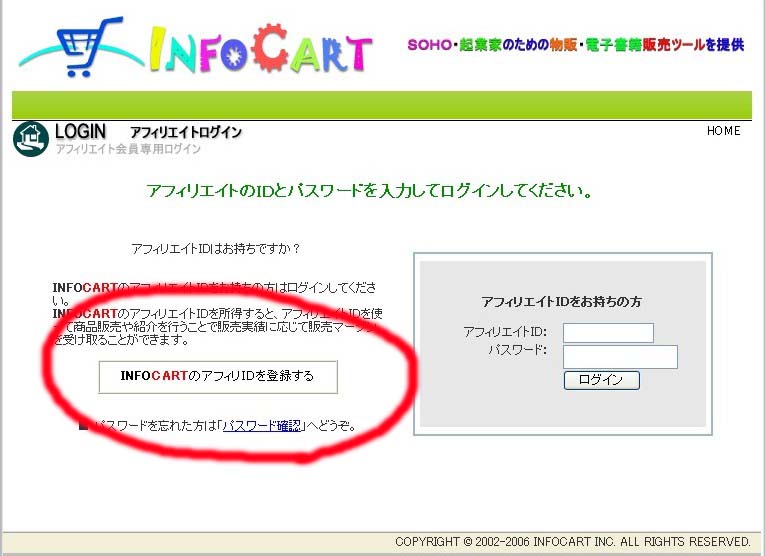The height and width of the screenshot is (556, 765).
Task: Focus the パスワード input field
Action: pos(620,357)
